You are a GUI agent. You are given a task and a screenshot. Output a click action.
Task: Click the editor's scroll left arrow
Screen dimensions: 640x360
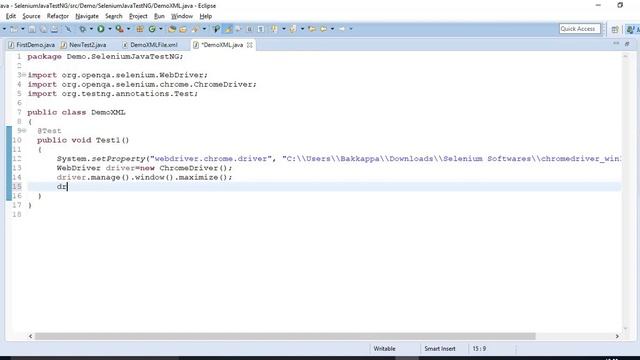click(30, 336)
